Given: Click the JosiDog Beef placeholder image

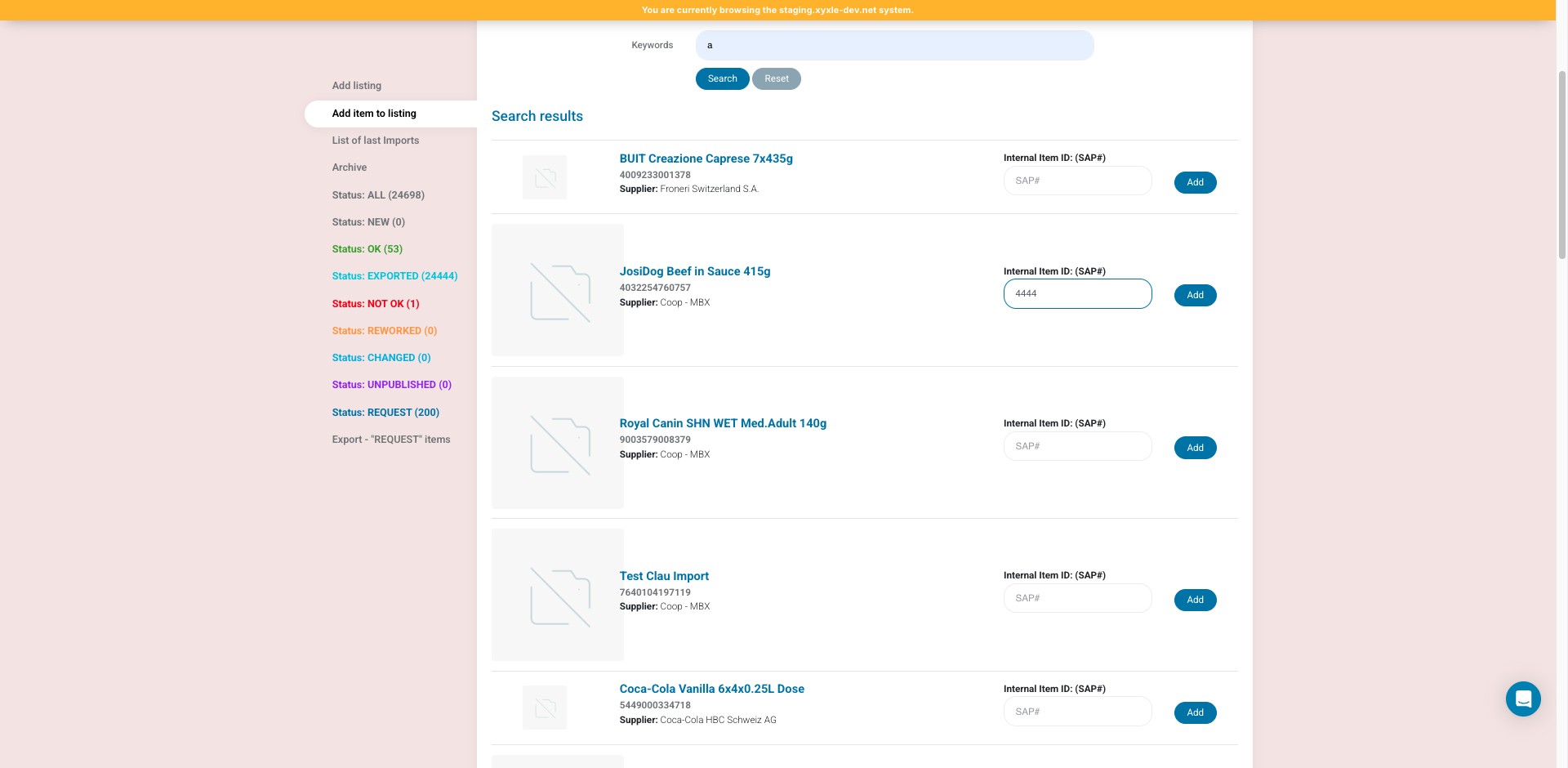Looking at the screenshot, I should [558, 290].
